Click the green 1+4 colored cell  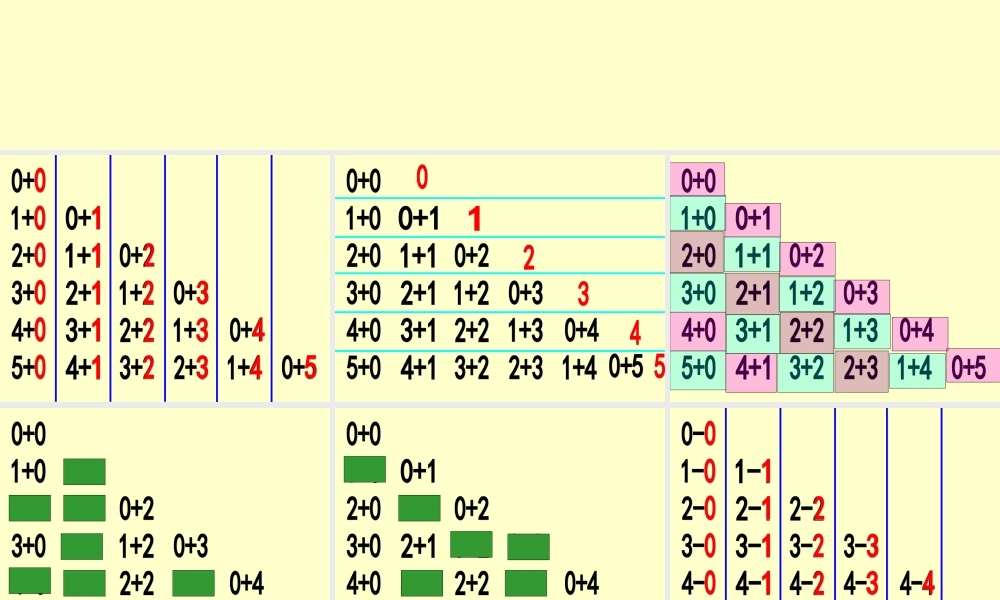coord(917,369)
